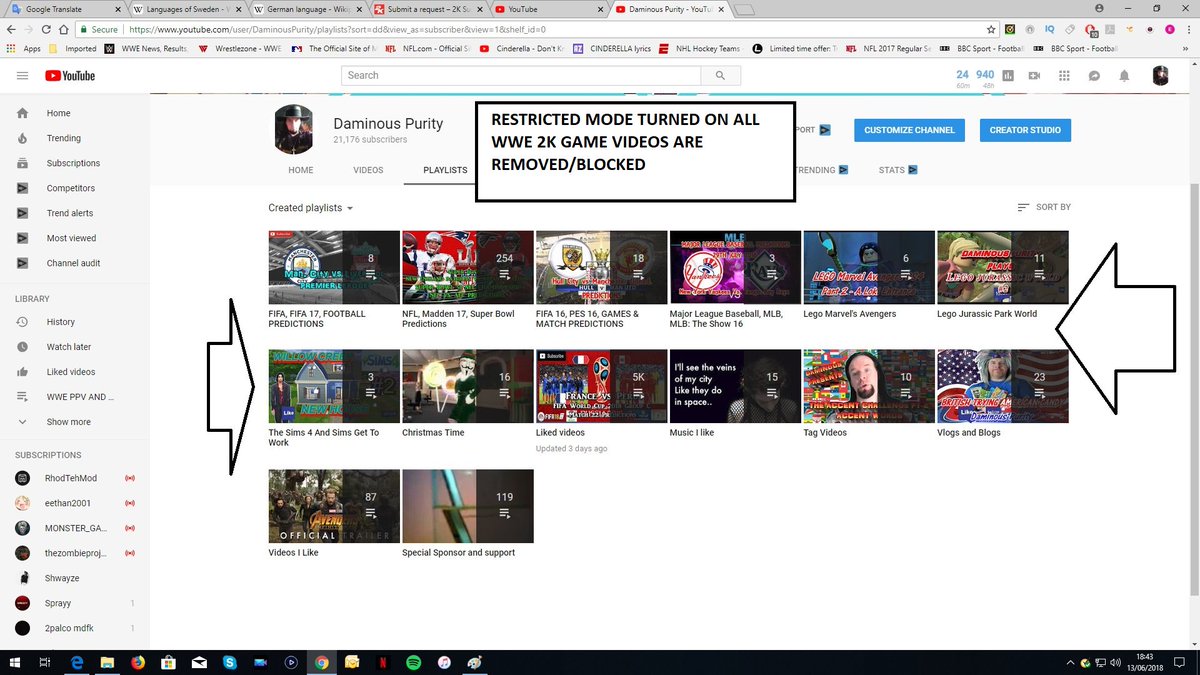Switch to the Videos channel tab
The image size is (1200, 675).
(x=368, y=170)
